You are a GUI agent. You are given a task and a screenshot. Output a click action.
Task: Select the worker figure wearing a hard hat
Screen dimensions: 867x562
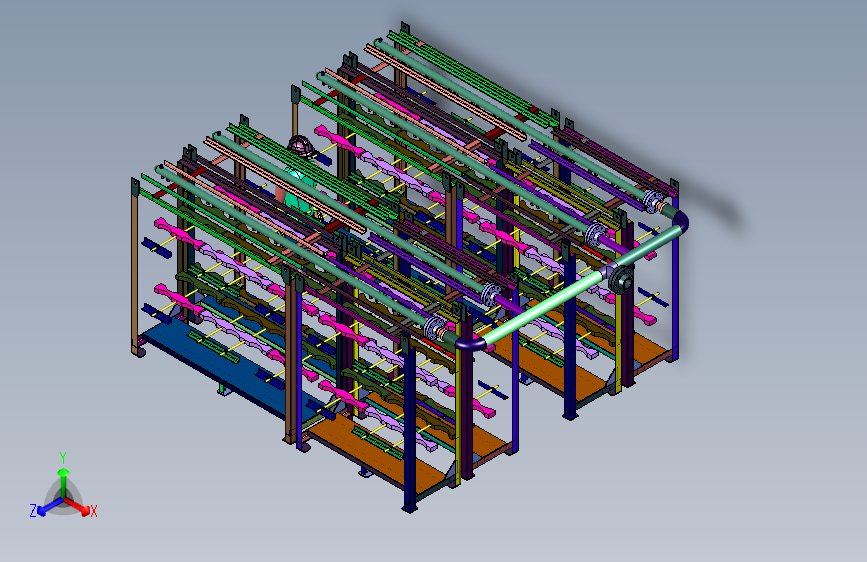pyautogui.click(x=301, y=180)
